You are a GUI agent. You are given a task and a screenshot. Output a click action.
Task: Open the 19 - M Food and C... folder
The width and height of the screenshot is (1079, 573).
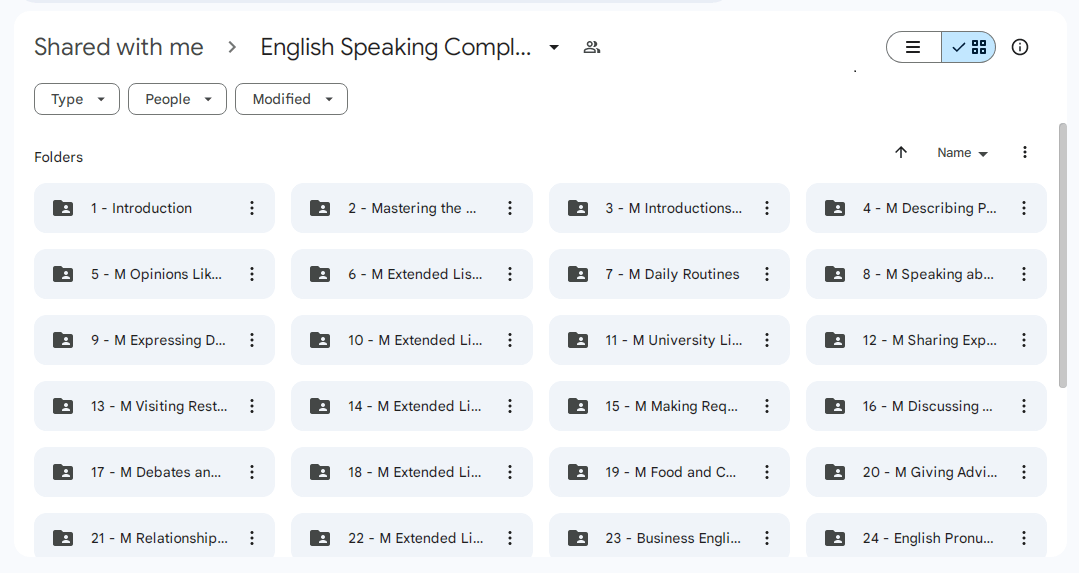coord(669,472)
